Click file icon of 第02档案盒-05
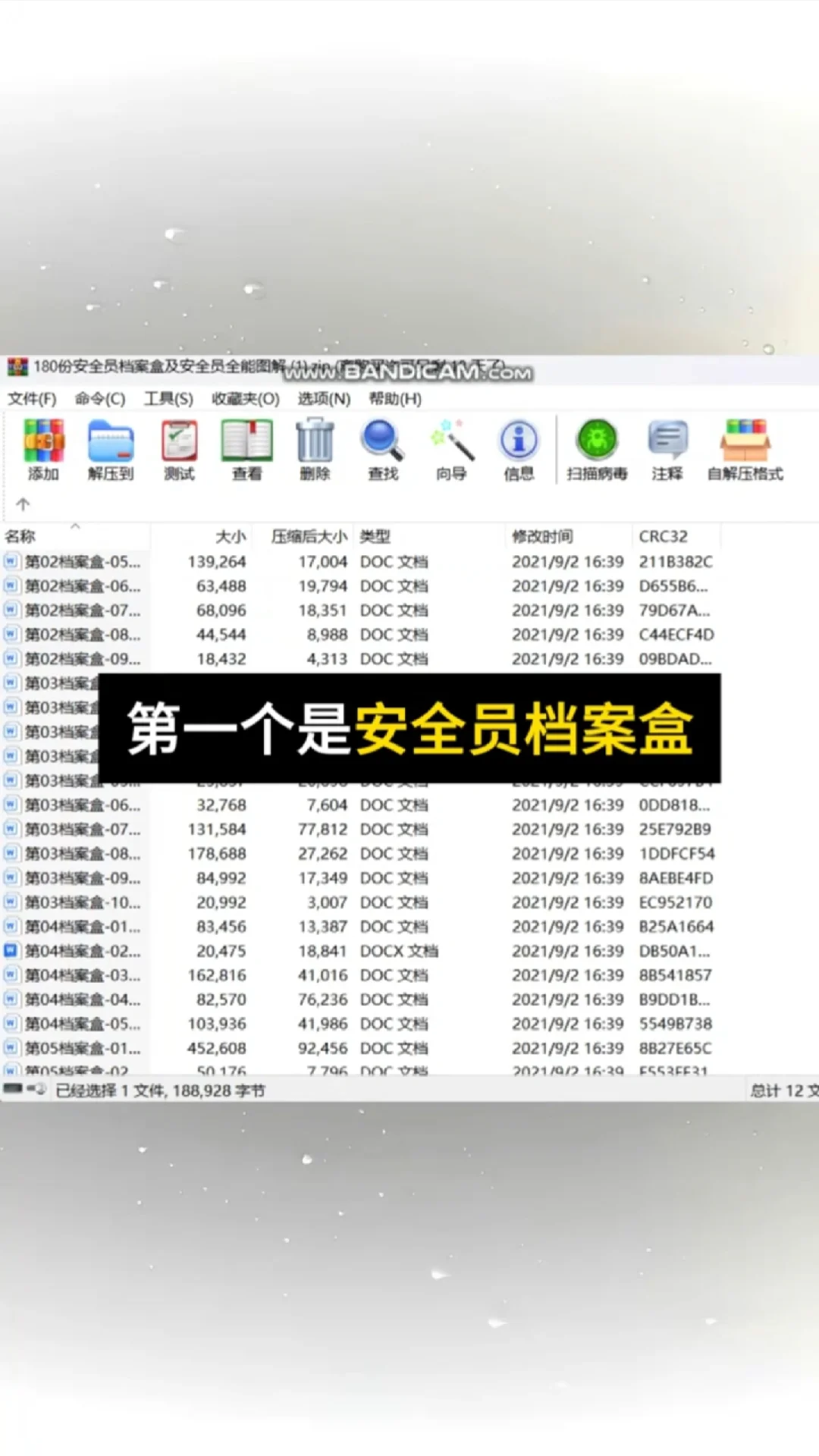The width and height of the screenshot is (819, 1456). coord(11,561)
